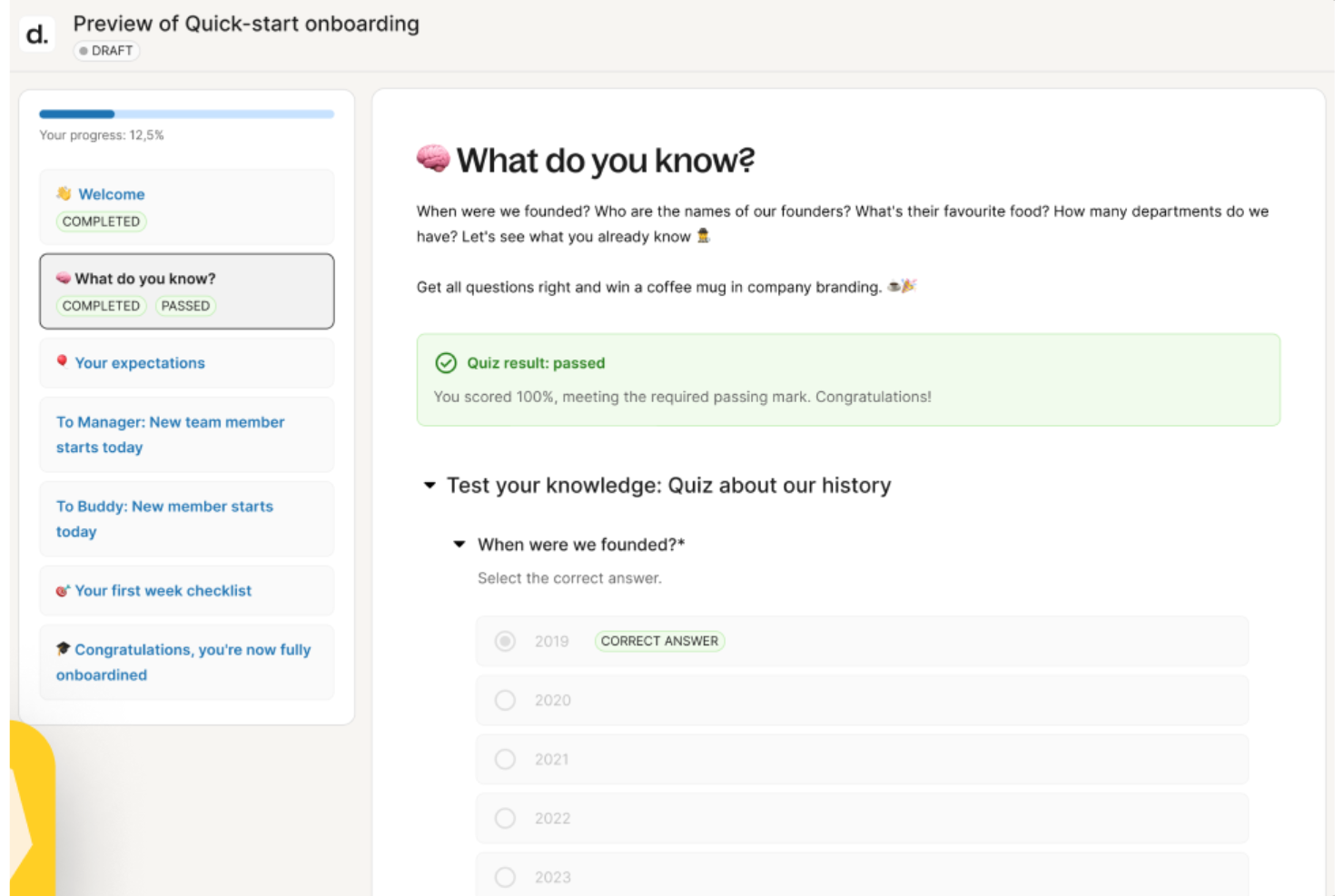The height and width of the screenshot is (896, 1344).
Task: Click the 👋 Welcome step emoji icon
Action: [62, 193]
